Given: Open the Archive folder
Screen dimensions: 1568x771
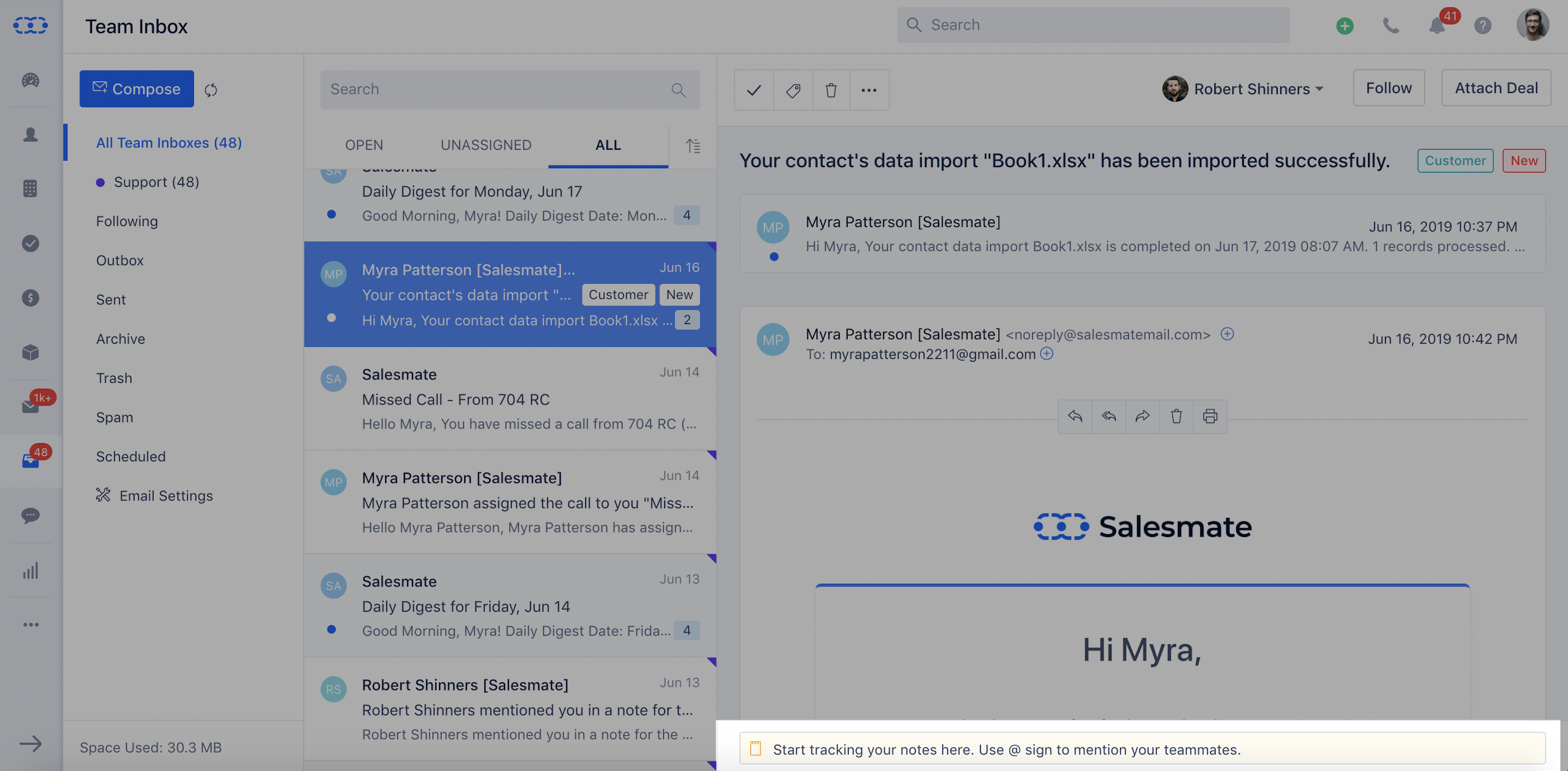Looking at the screenshot, I should 120,339.
